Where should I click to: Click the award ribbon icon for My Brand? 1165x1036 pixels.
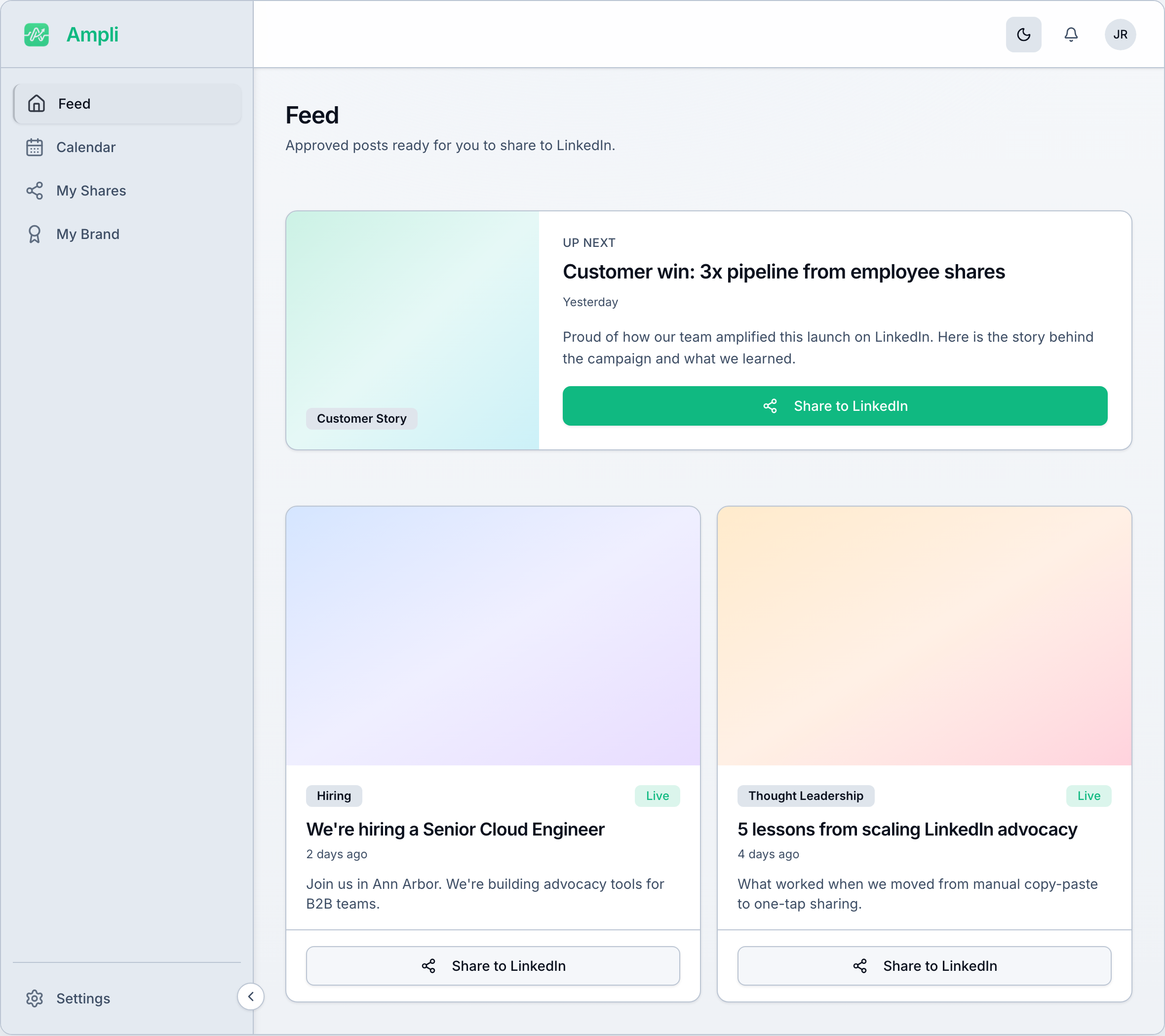35,234
